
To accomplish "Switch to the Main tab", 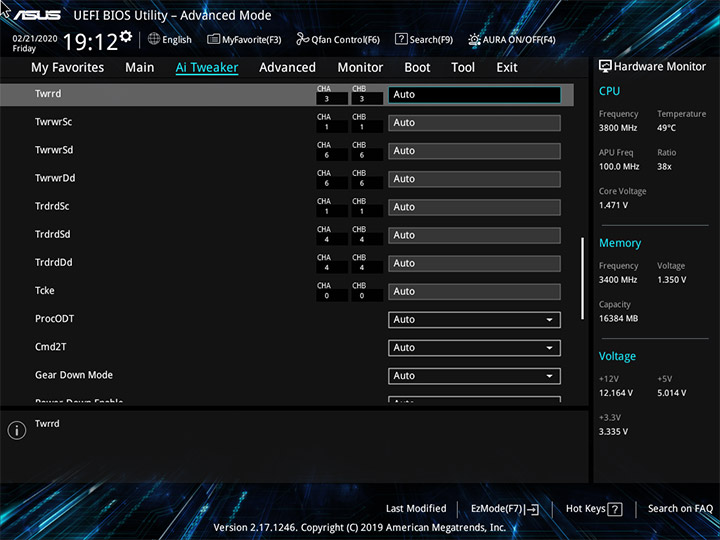I will coord(140,68).
